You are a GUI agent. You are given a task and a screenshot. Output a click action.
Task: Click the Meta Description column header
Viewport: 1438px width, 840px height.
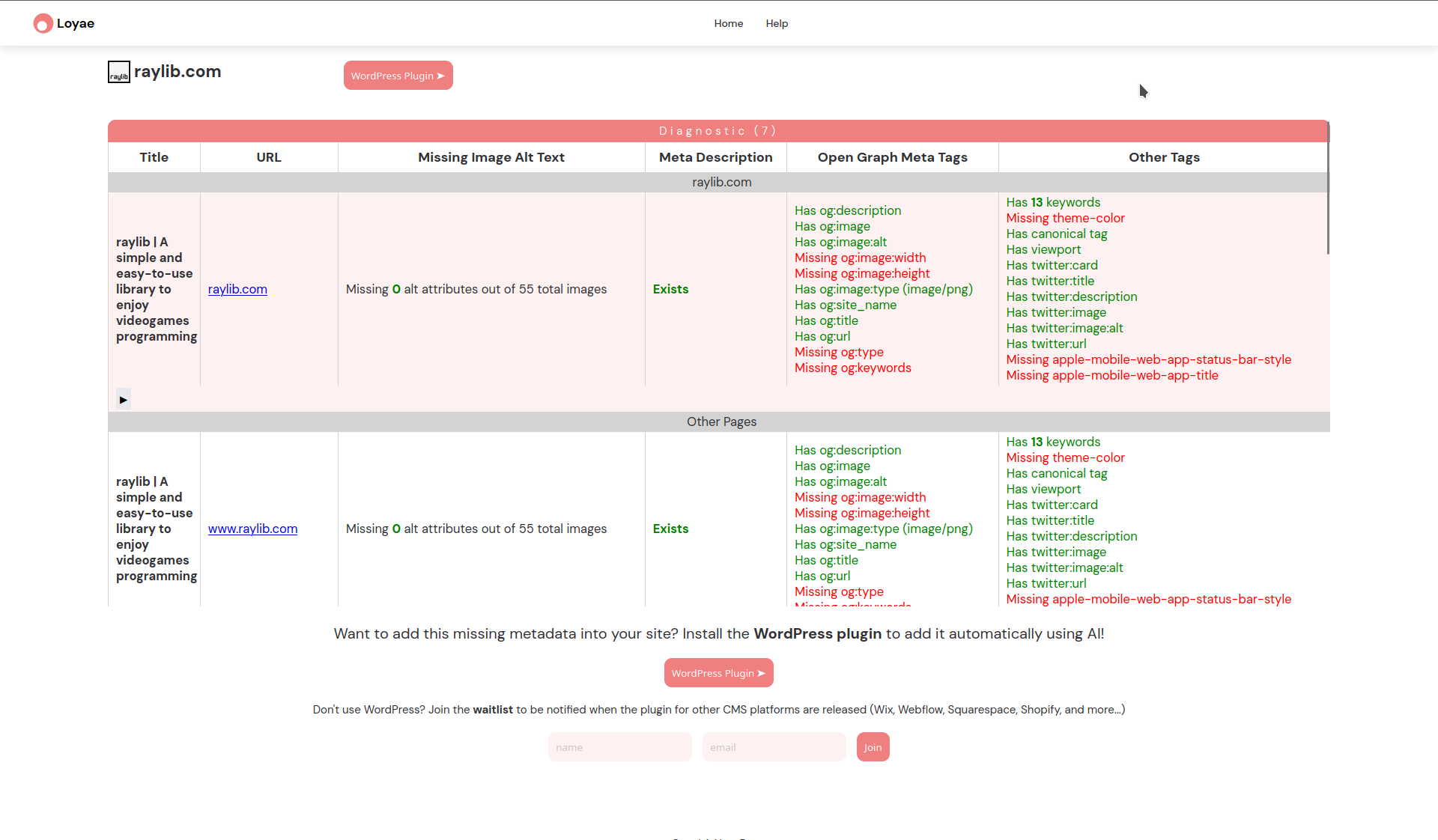[716, 157]
